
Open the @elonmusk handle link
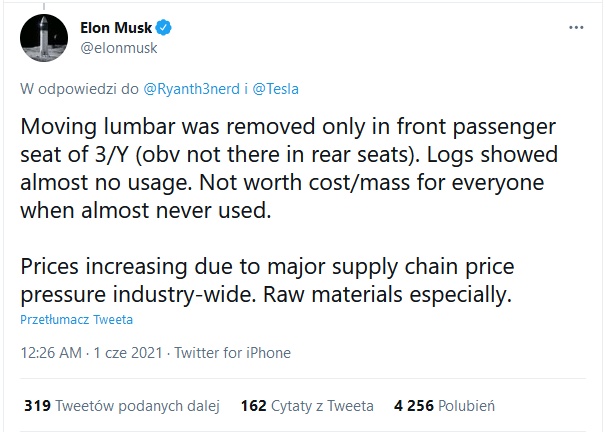(x=119, y=48)
